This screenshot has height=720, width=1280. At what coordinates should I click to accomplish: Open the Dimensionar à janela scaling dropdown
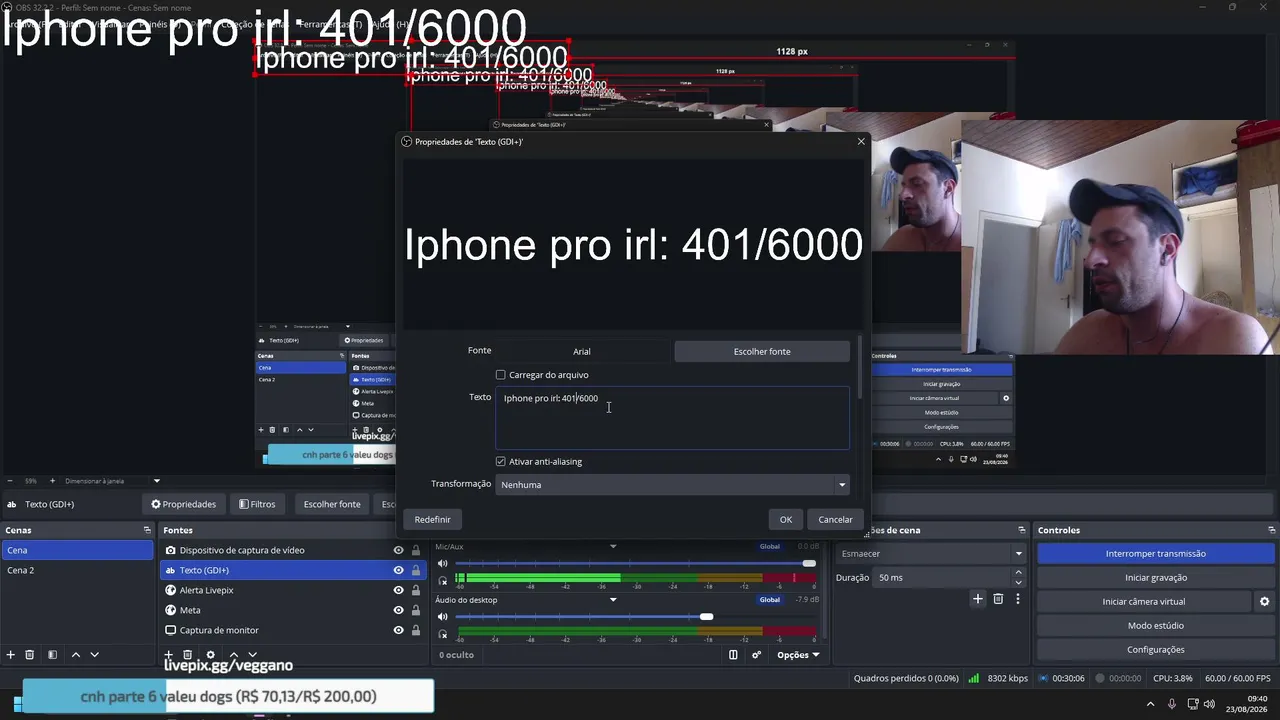coord(111,481)
